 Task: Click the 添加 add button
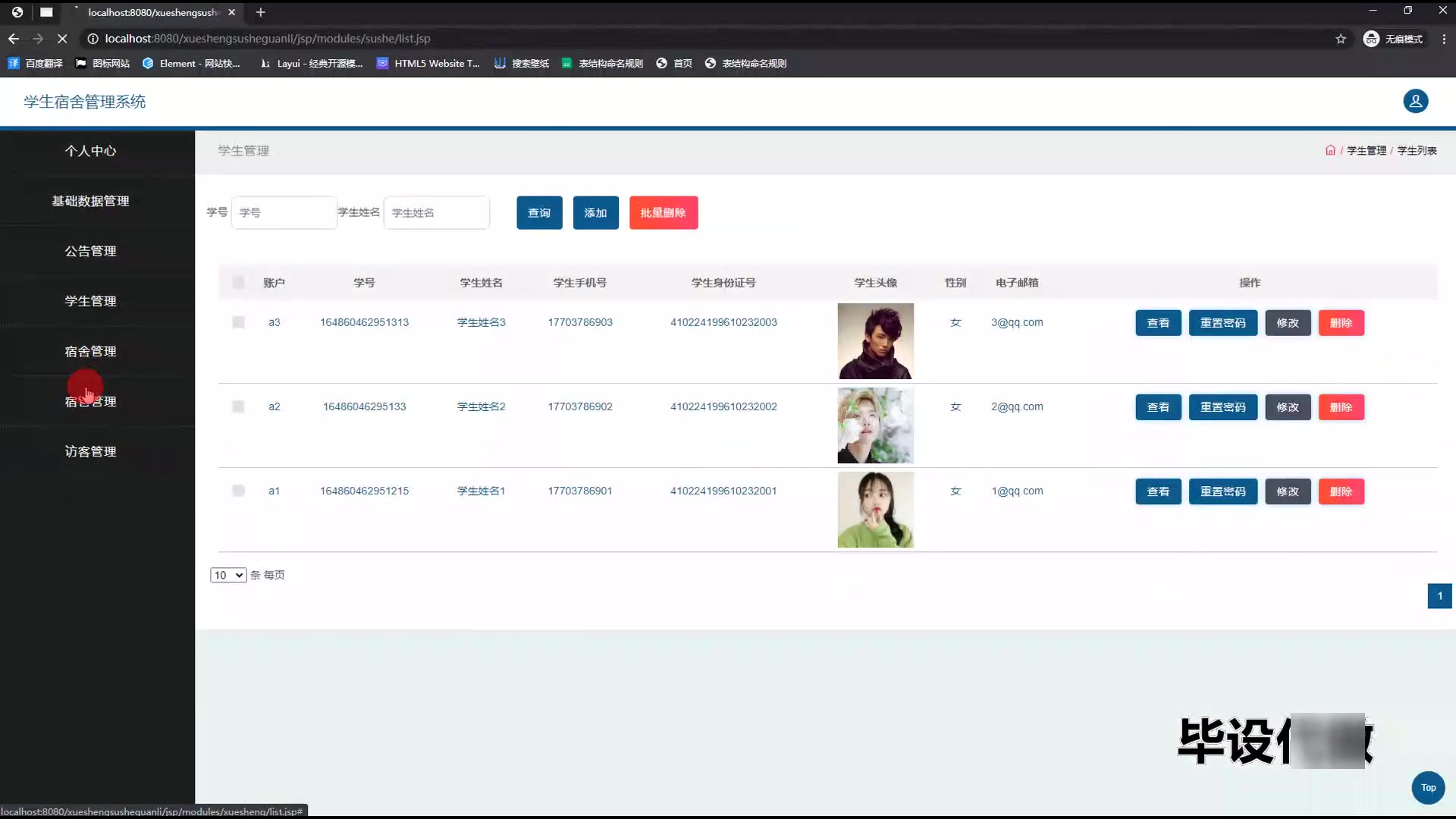coord(595,212)
